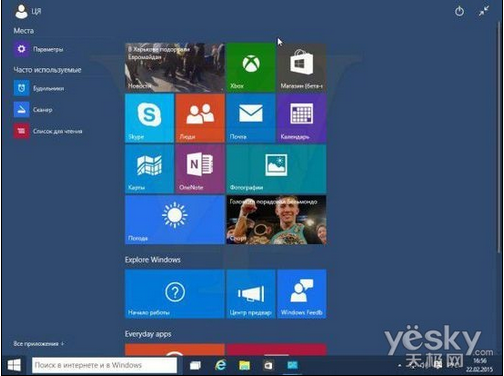
Task: Shrink the Start menu with the arrows icon
Action: point(484,11)
